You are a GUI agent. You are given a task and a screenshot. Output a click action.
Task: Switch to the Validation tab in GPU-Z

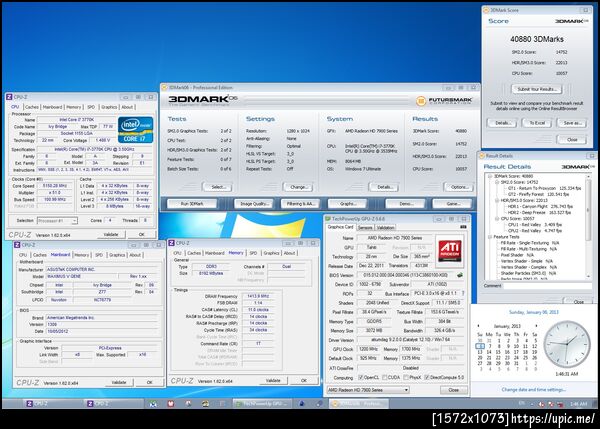pos(385,227)
